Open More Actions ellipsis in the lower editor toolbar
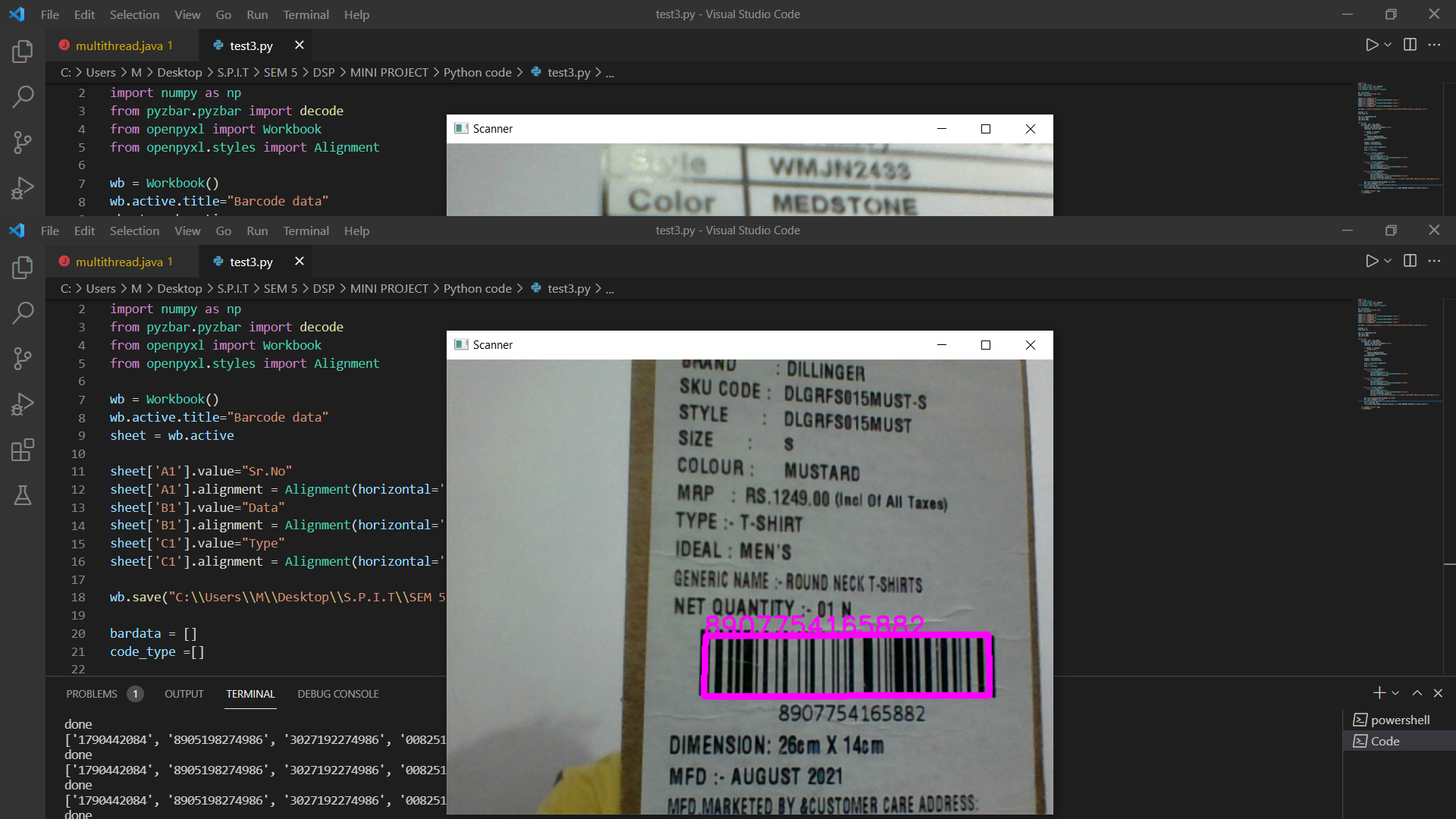The image size is (1456, 819). tap(1434, 261)
